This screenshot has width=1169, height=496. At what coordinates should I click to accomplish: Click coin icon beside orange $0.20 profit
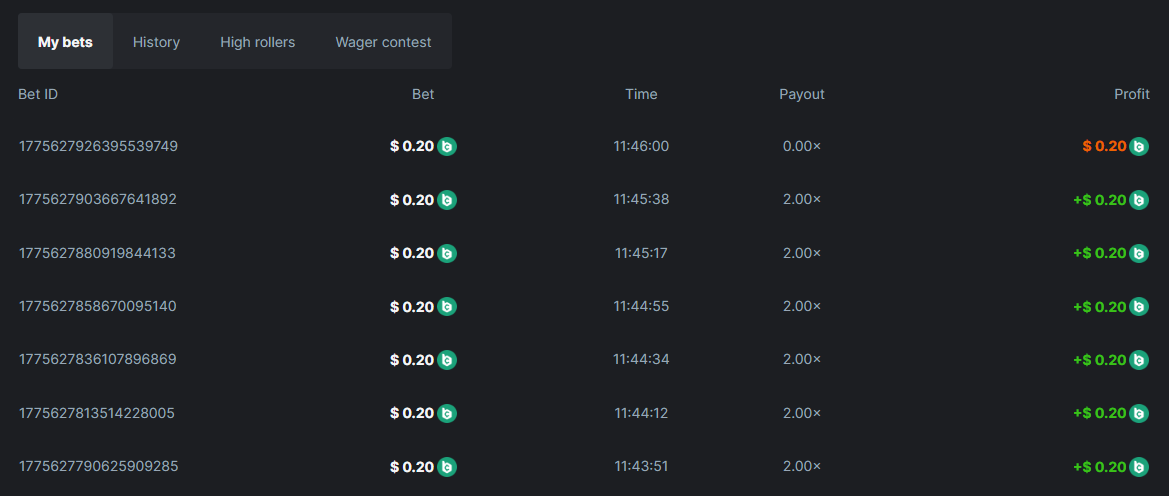[1139, 146]
